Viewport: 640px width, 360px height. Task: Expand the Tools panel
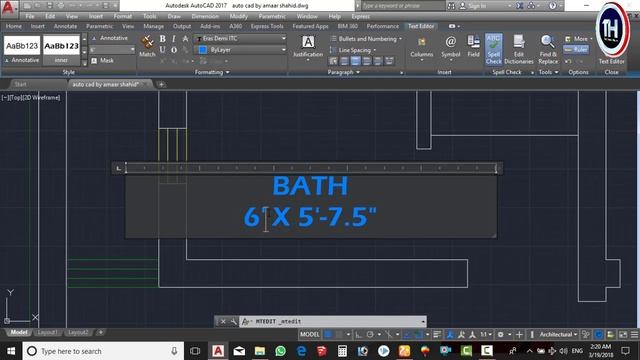coord(548,72)
